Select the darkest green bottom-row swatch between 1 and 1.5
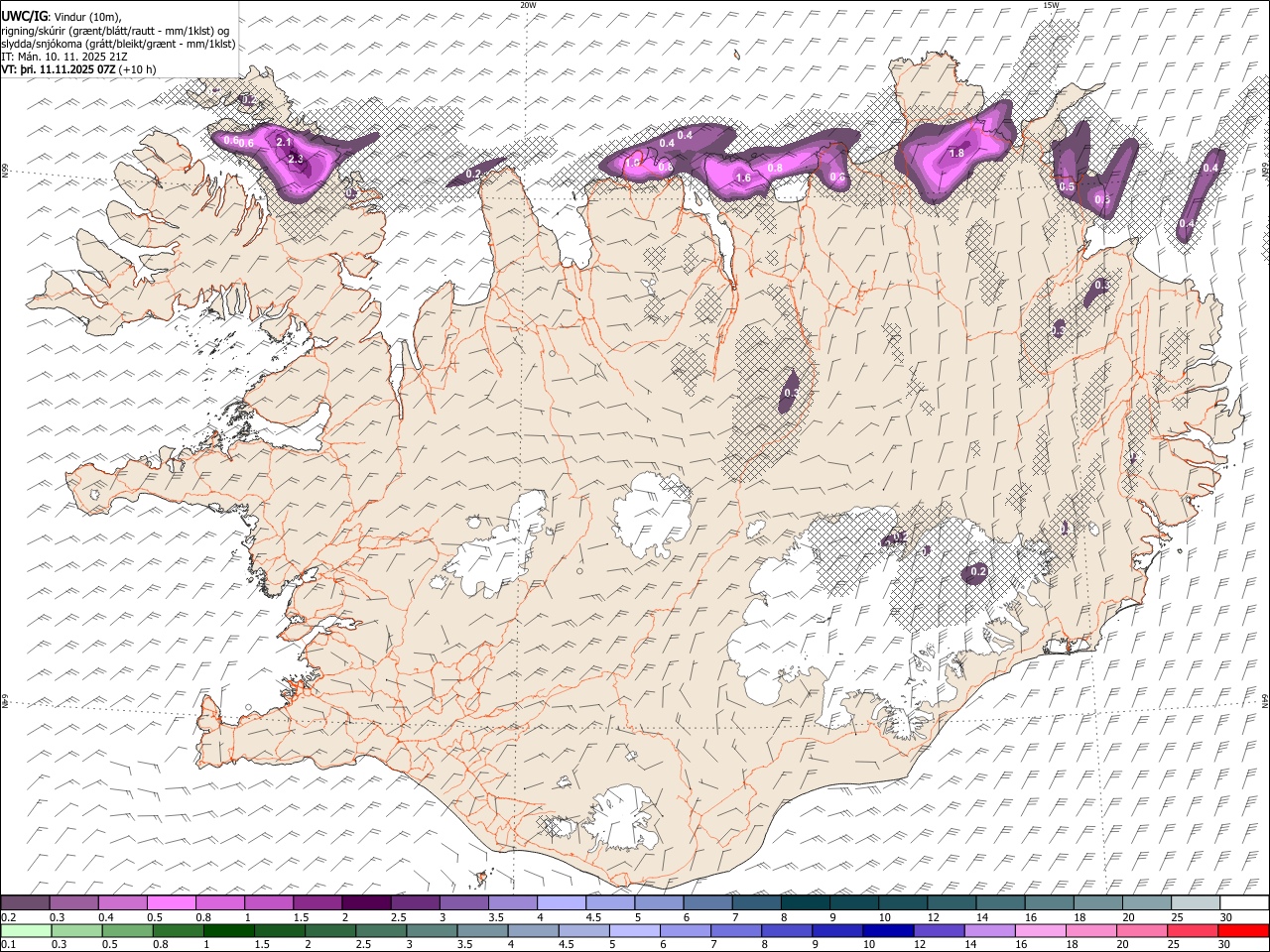The image size is (1270, 952). pos(228,930)
